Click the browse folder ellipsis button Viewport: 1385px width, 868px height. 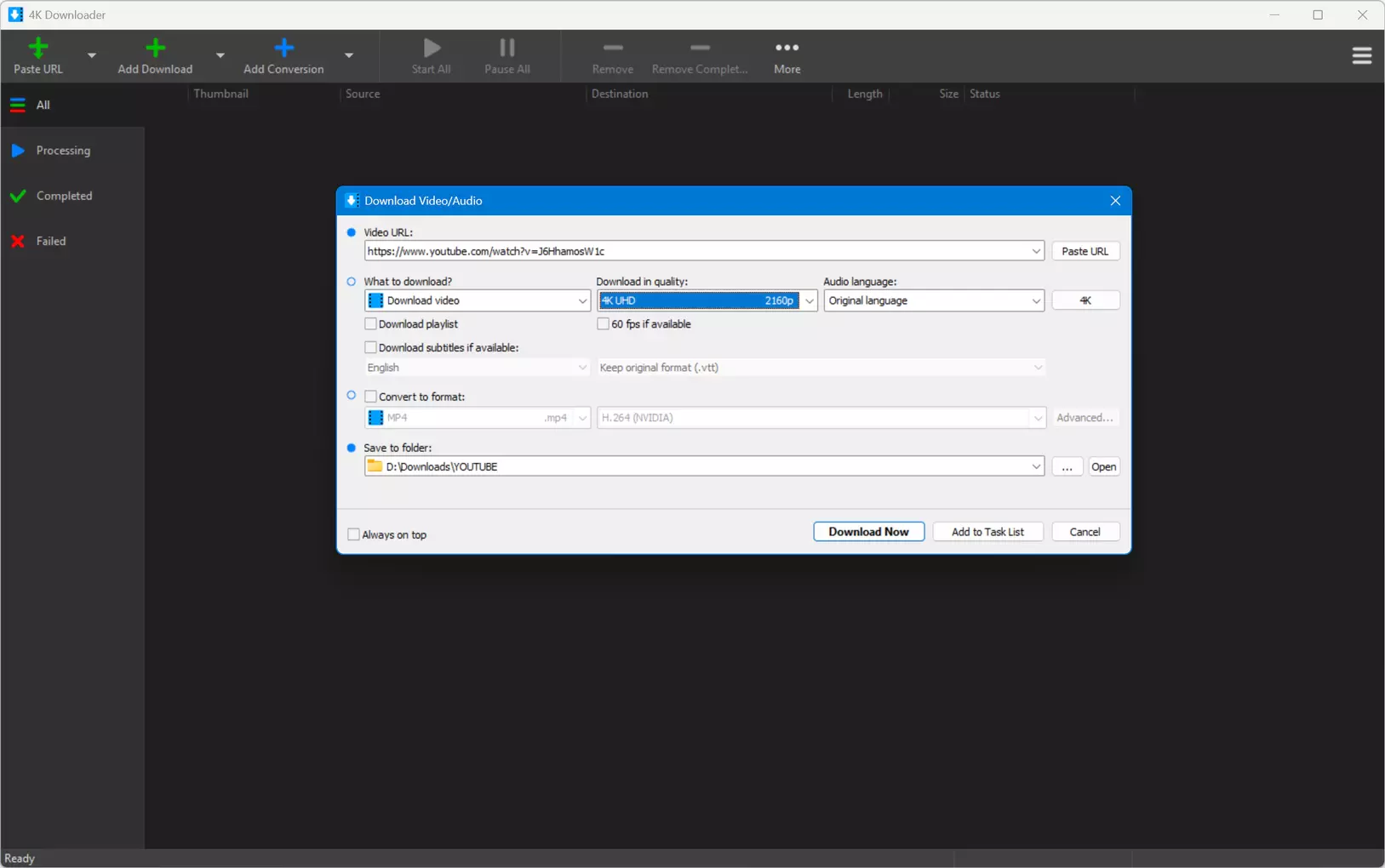coord(1067,467)
